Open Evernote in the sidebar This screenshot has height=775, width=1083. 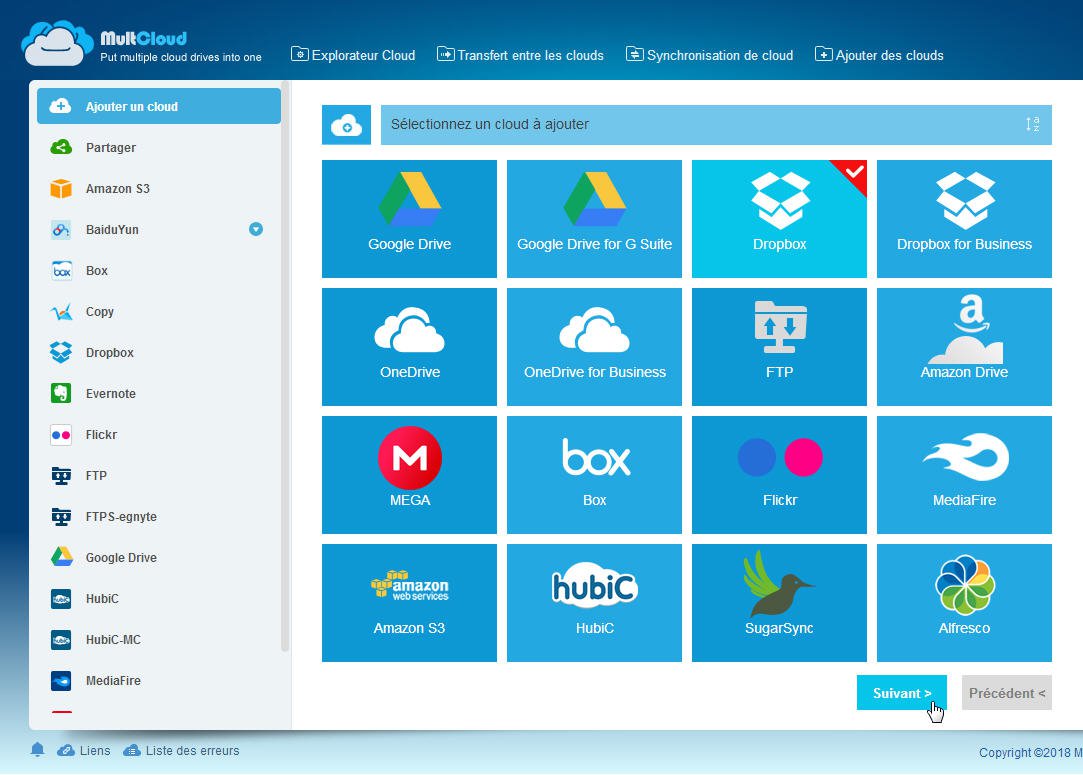tap(159, 394)
